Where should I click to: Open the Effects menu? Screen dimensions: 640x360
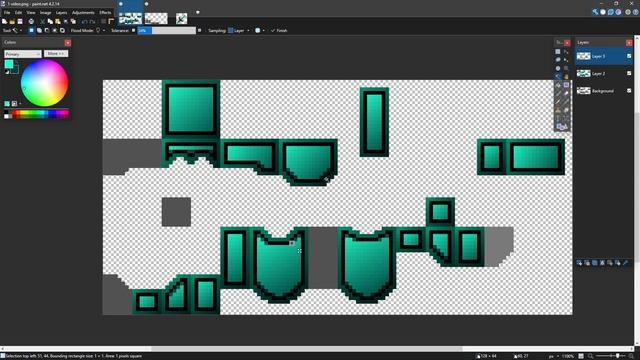(105, 13)
